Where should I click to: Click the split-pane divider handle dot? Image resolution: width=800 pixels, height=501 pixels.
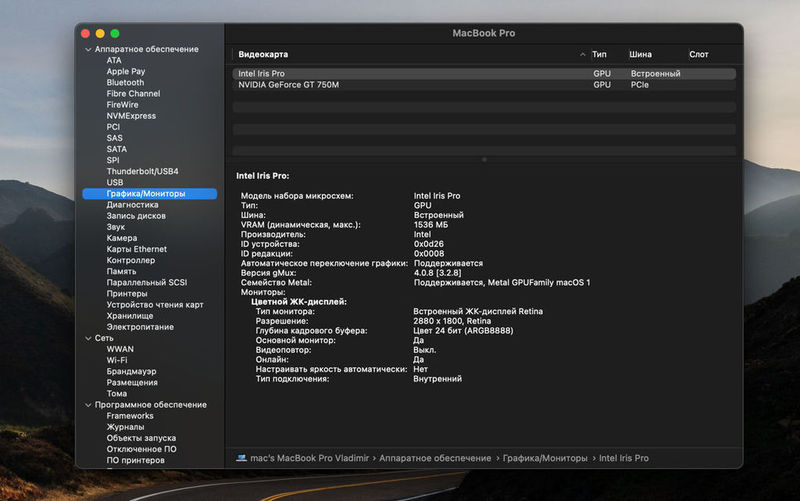[x=484, y=160]
